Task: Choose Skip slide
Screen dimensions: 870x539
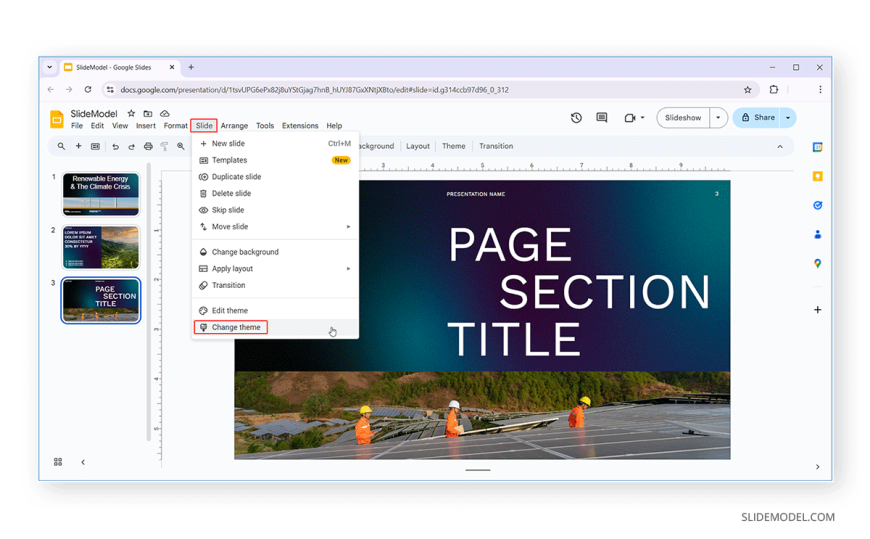Action: click(275, 210)
